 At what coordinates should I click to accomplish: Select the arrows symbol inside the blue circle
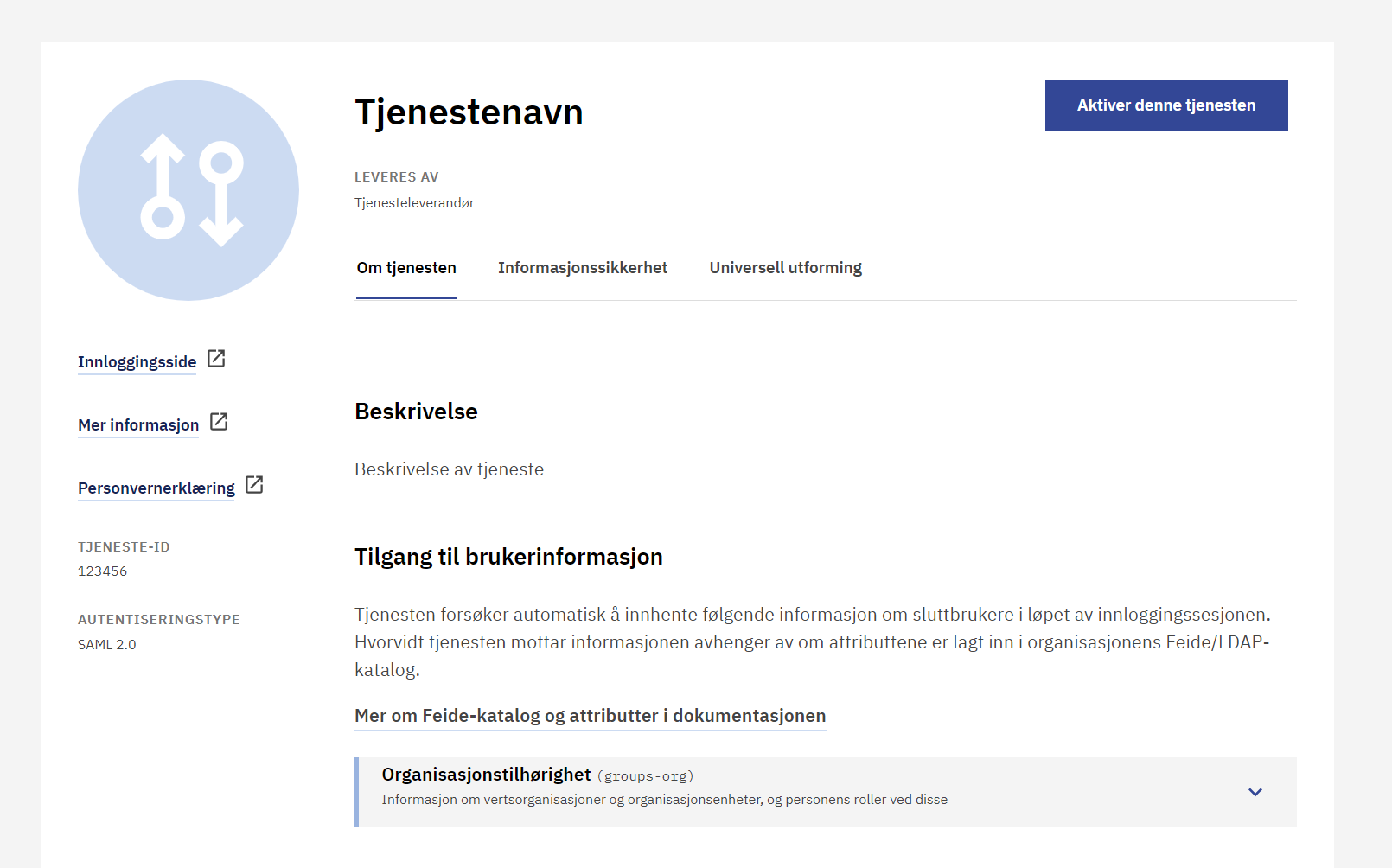tap(188, 190)
